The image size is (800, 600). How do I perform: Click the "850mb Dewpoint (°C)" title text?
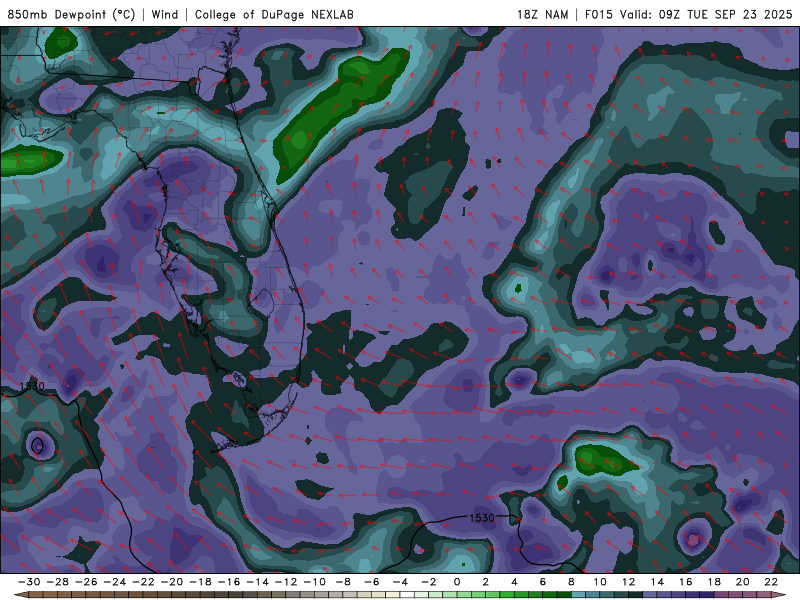click(x=71, y=14)
